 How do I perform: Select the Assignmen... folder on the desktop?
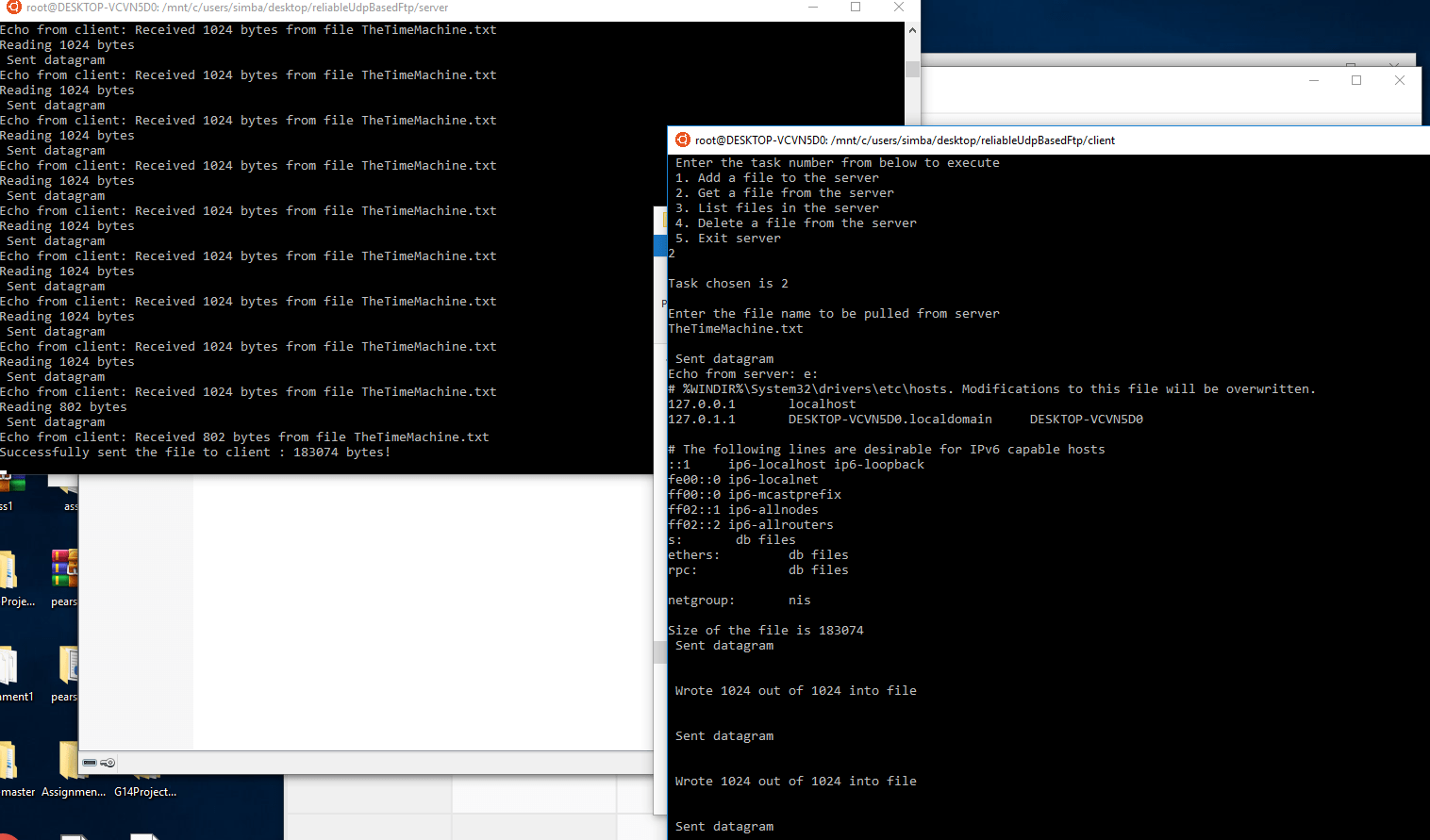[x=70, y=761]
